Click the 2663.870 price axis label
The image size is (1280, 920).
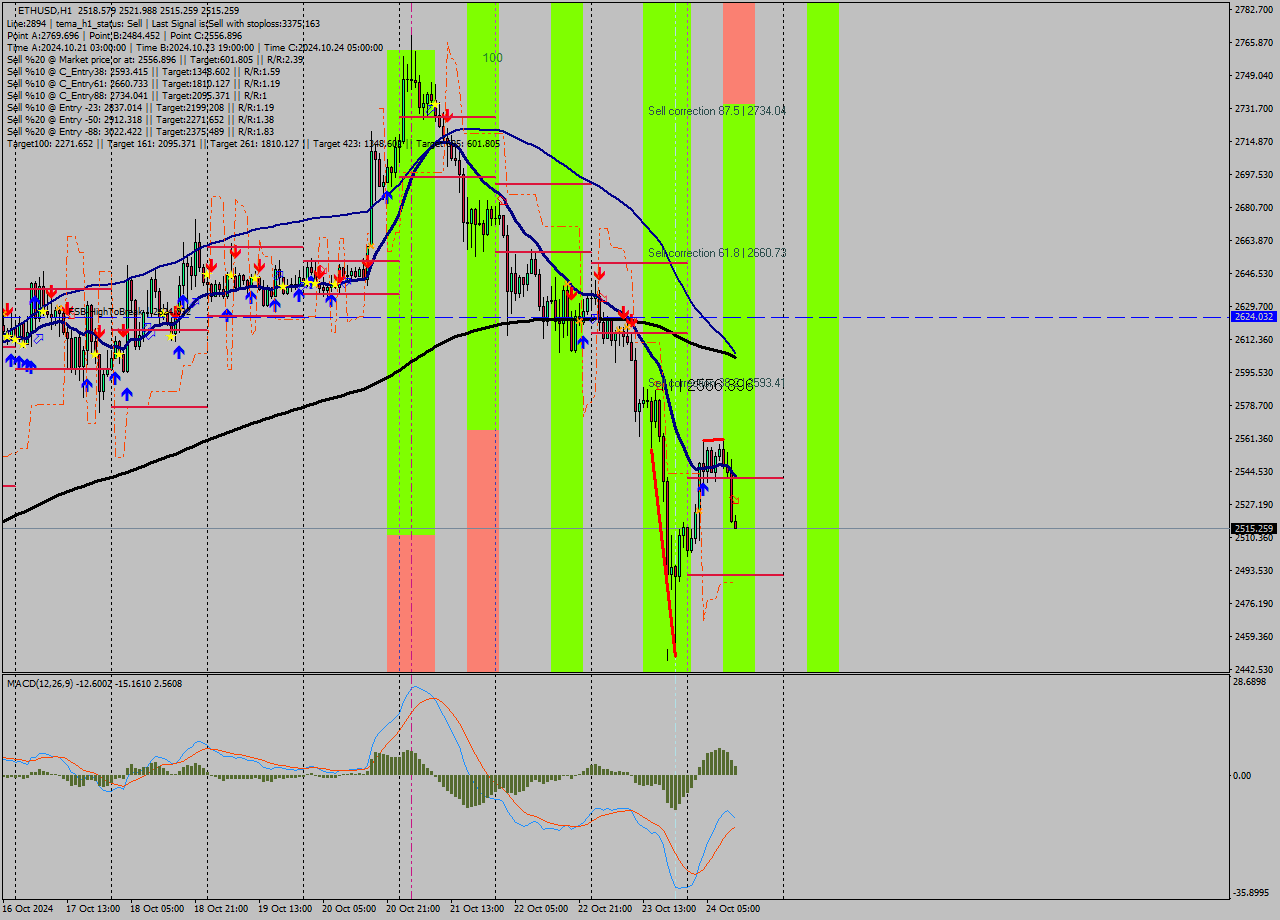[x=1254, y=240]
